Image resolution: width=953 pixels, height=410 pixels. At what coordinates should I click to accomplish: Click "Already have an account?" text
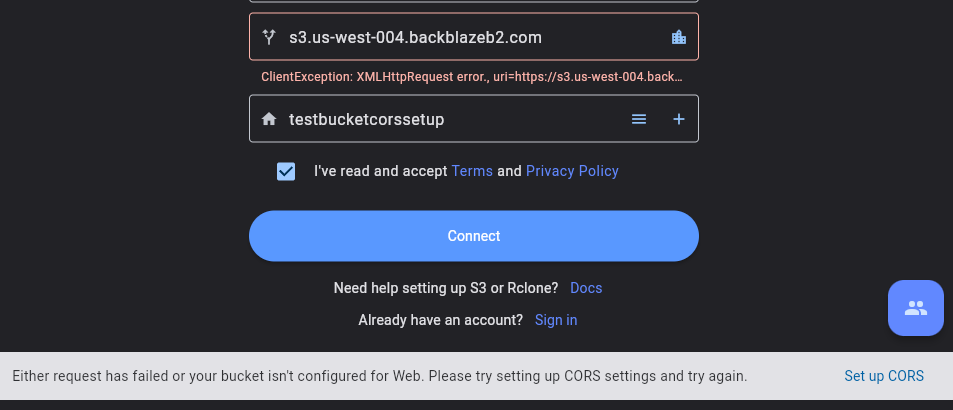440,320
